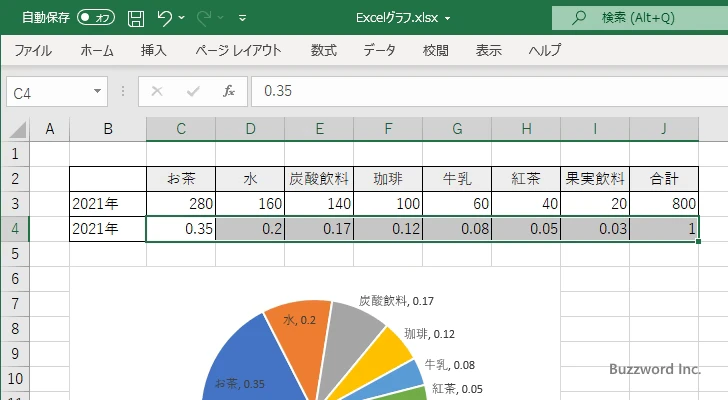This screenshot has height=400, width=728.
Task: Click the Undo arrow icon
Action: [x=164, y=18]
